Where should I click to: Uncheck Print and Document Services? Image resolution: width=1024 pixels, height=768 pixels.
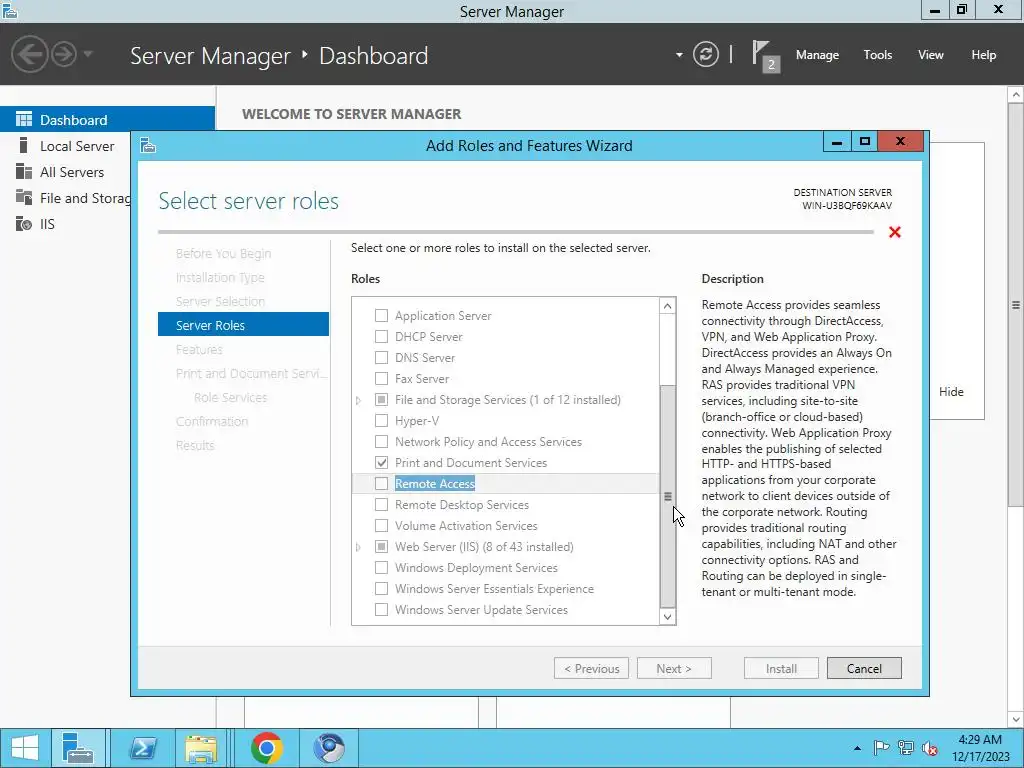click(381, 462)
